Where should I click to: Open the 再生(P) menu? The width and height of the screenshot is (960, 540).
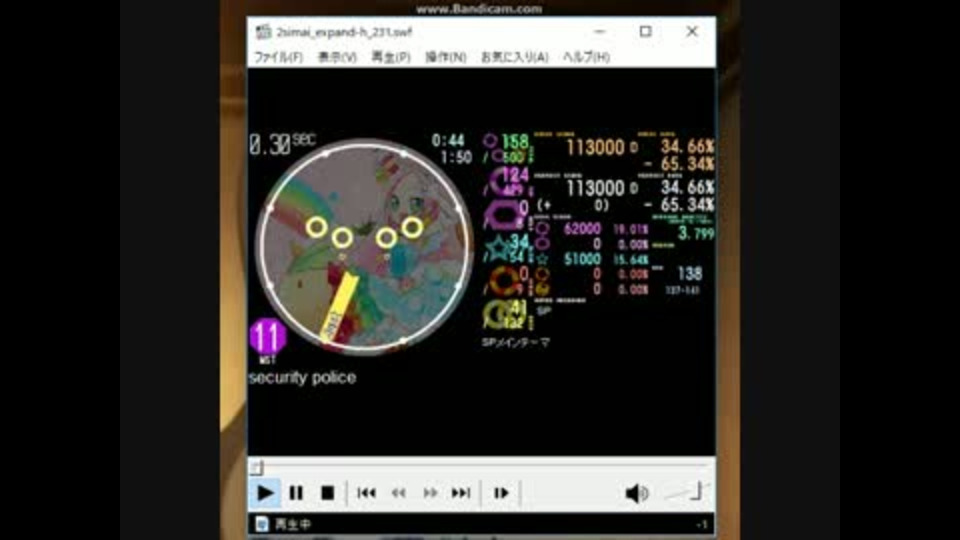(x=391, y=57)
